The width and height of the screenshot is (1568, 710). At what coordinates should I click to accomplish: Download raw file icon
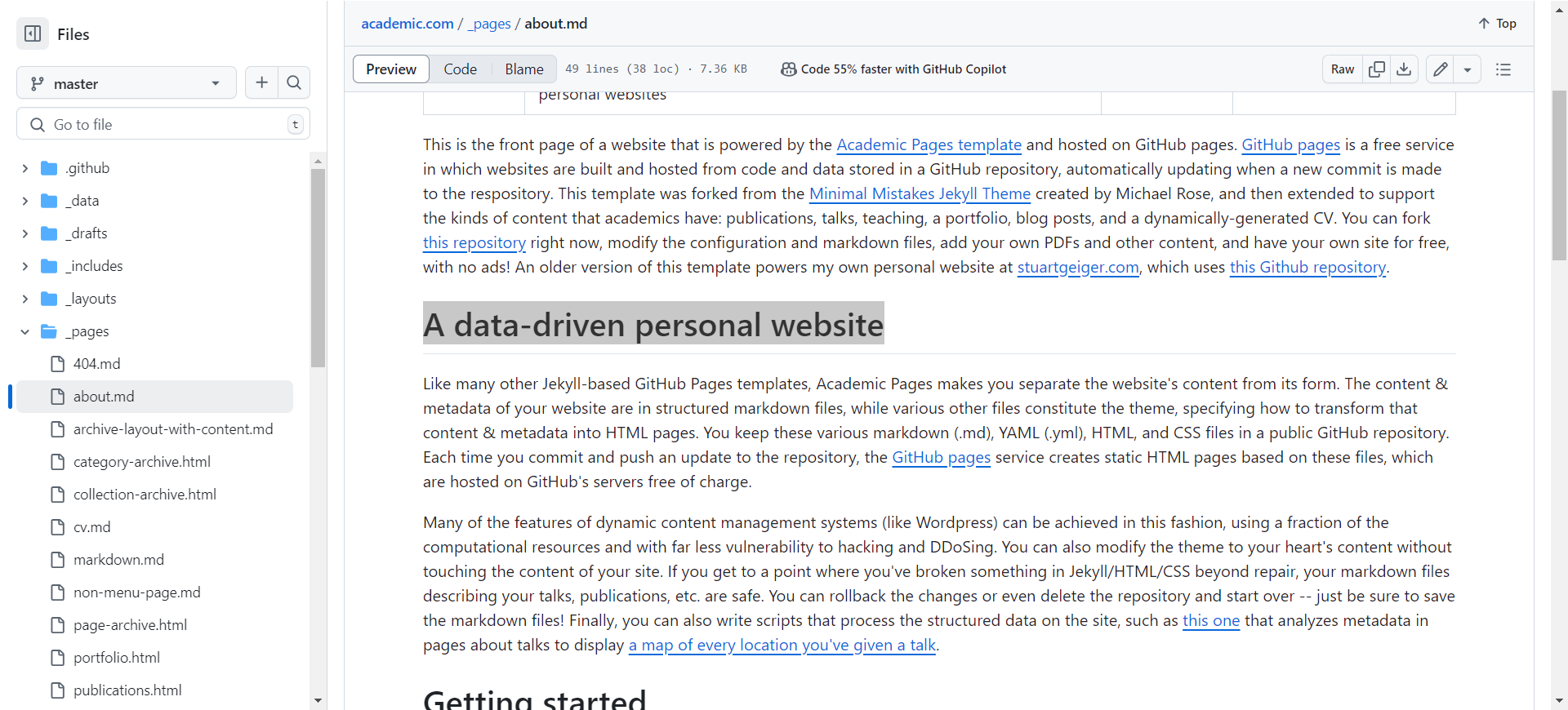point(1404,69)
